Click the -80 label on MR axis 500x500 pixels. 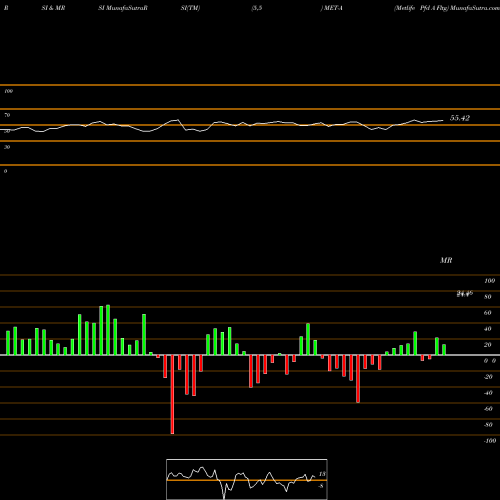[488, 425]
